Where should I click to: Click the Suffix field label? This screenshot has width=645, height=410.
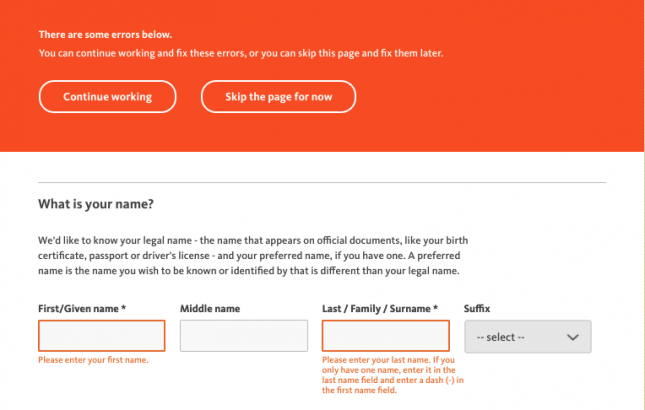pyautogui.click(x=478, y=309)
